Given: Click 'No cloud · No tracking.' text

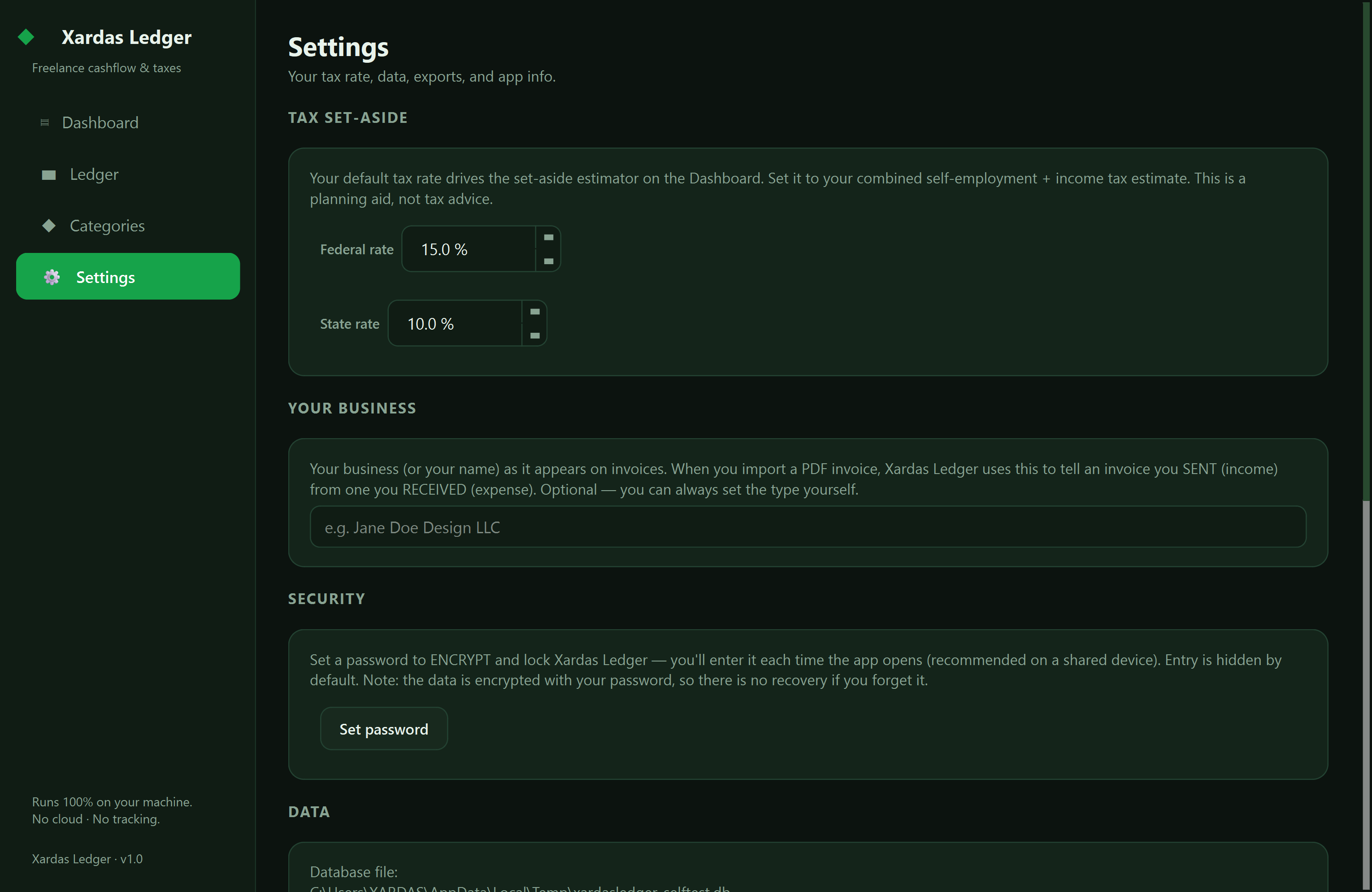Looking at the screenshot, I should 96,819.
